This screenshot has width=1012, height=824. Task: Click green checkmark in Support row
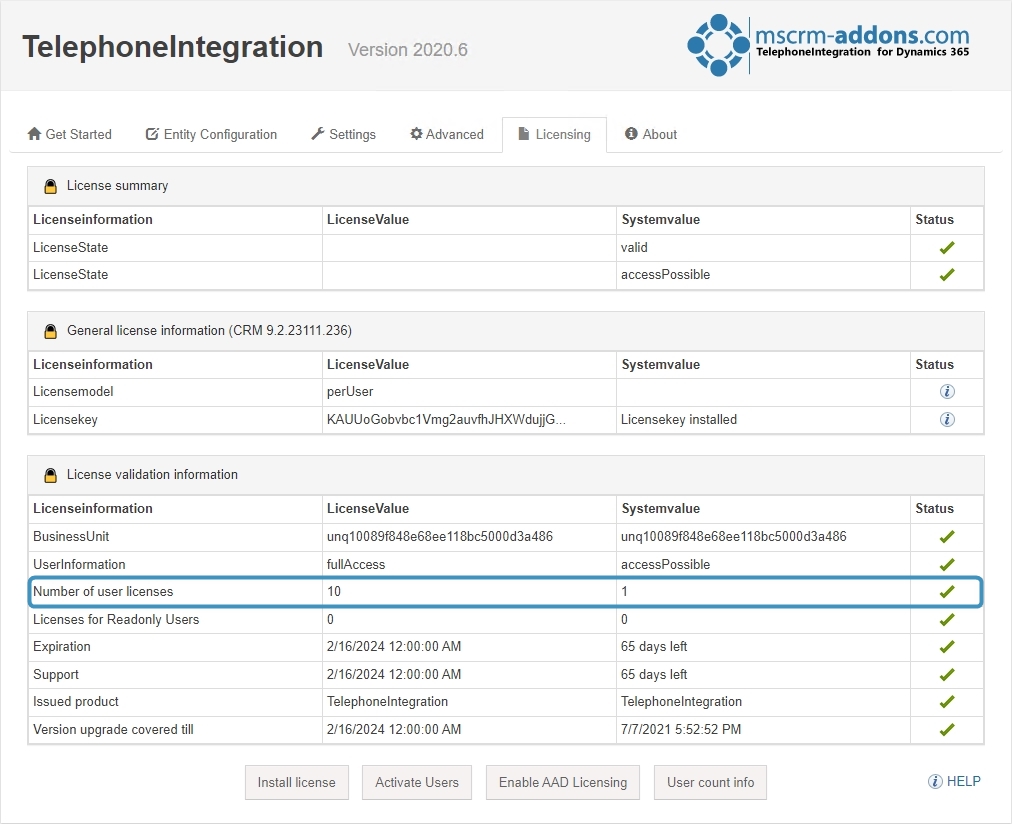point(947,674)
